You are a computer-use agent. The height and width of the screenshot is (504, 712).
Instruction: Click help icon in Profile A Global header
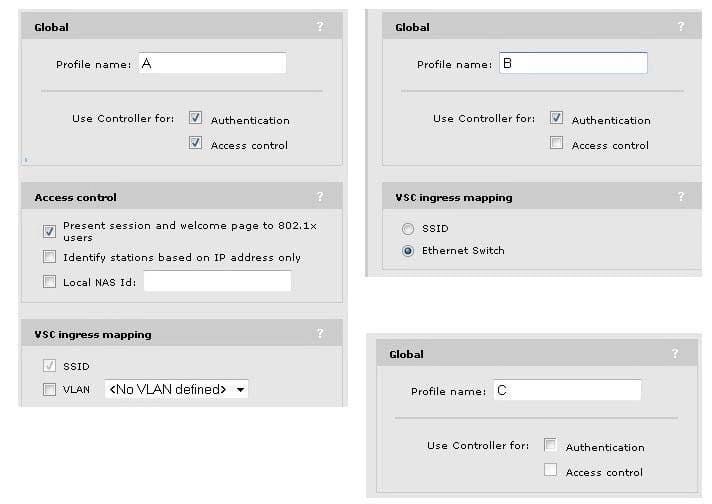pos(320,27)
